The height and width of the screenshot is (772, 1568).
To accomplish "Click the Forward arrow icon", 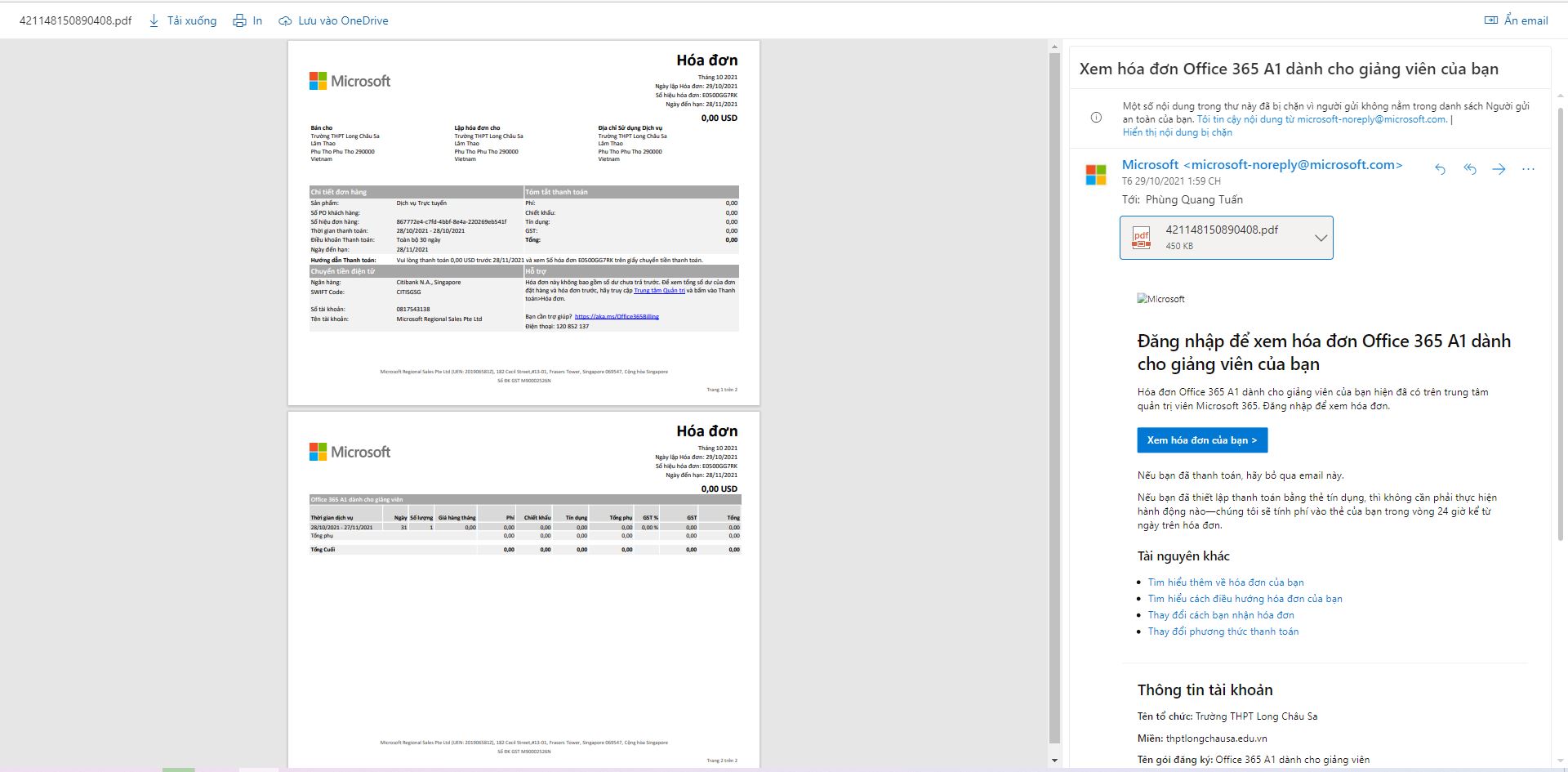I will [1499, 169].
